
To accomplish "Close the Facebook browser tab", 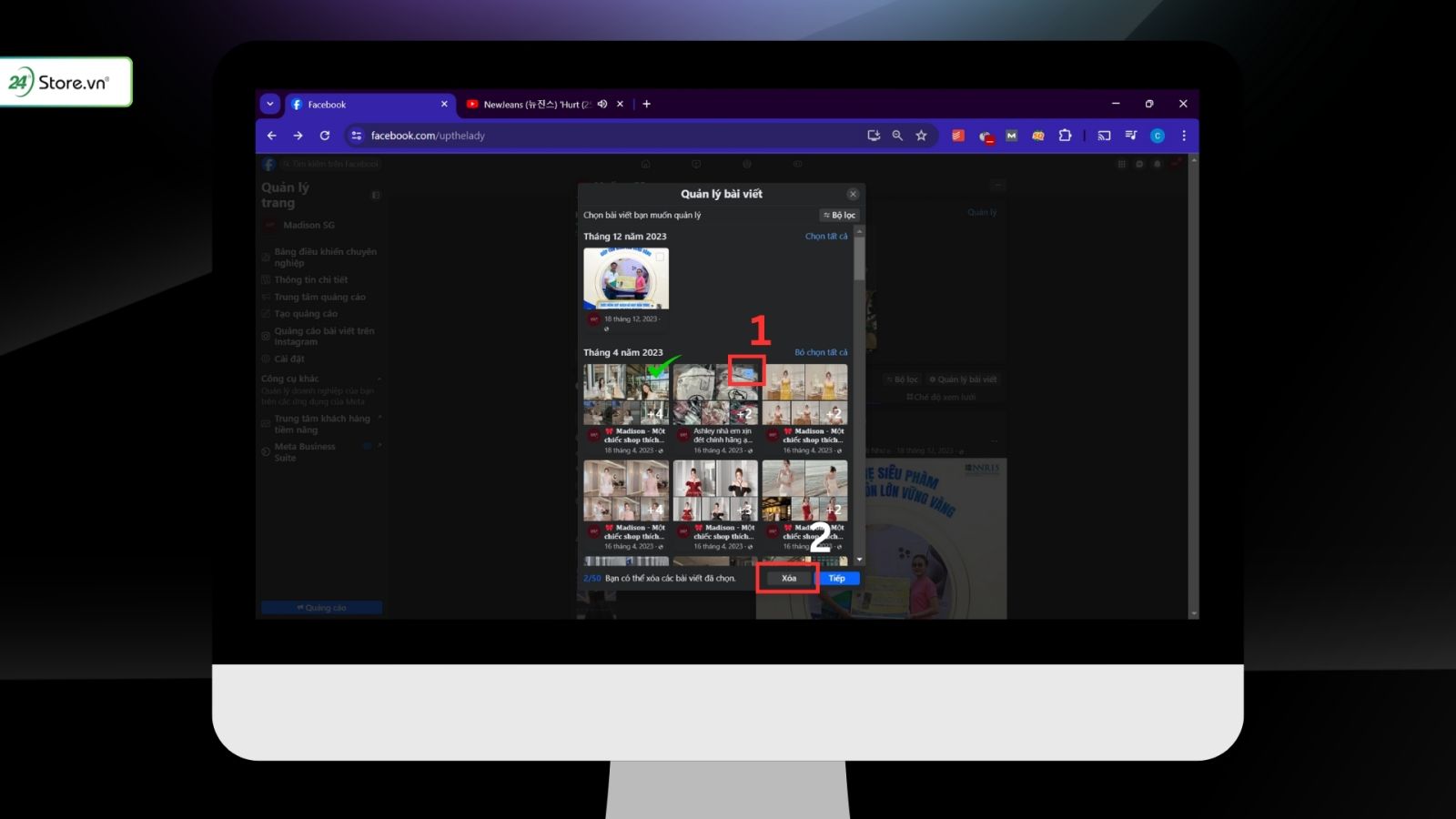I will tap(444, 104).
